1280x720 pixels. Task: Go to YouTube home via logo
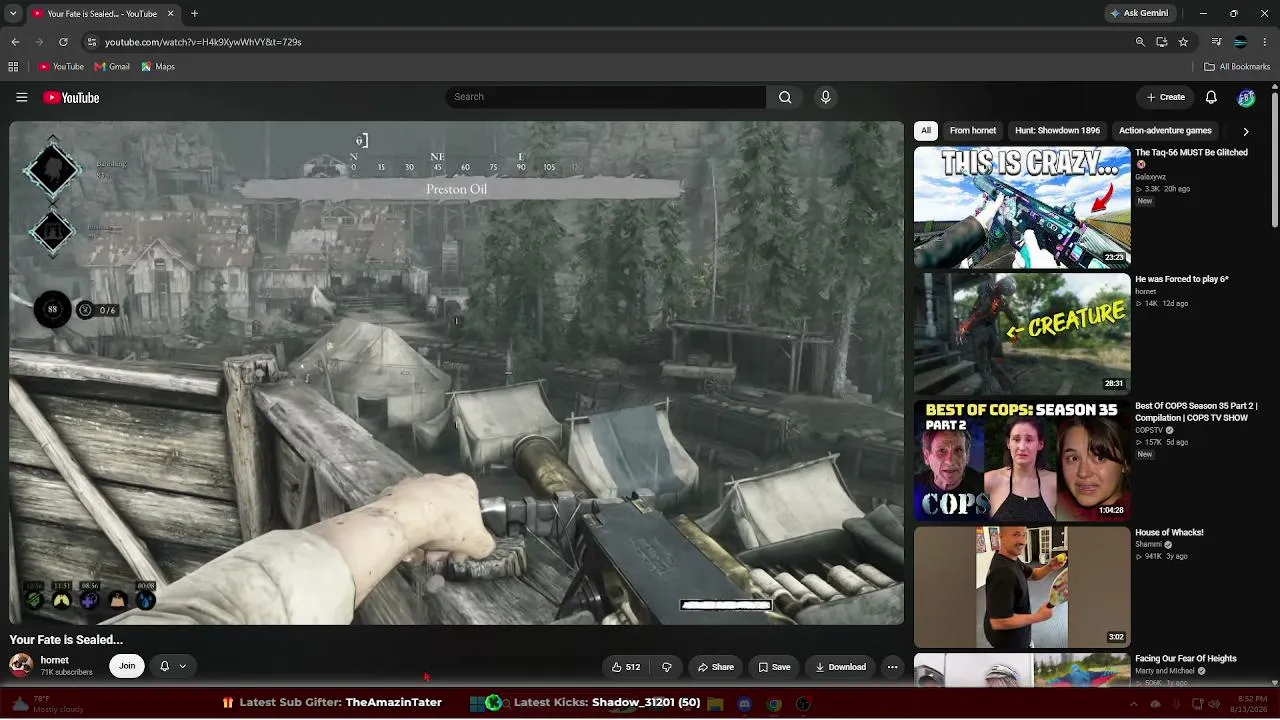pos(71,97)
